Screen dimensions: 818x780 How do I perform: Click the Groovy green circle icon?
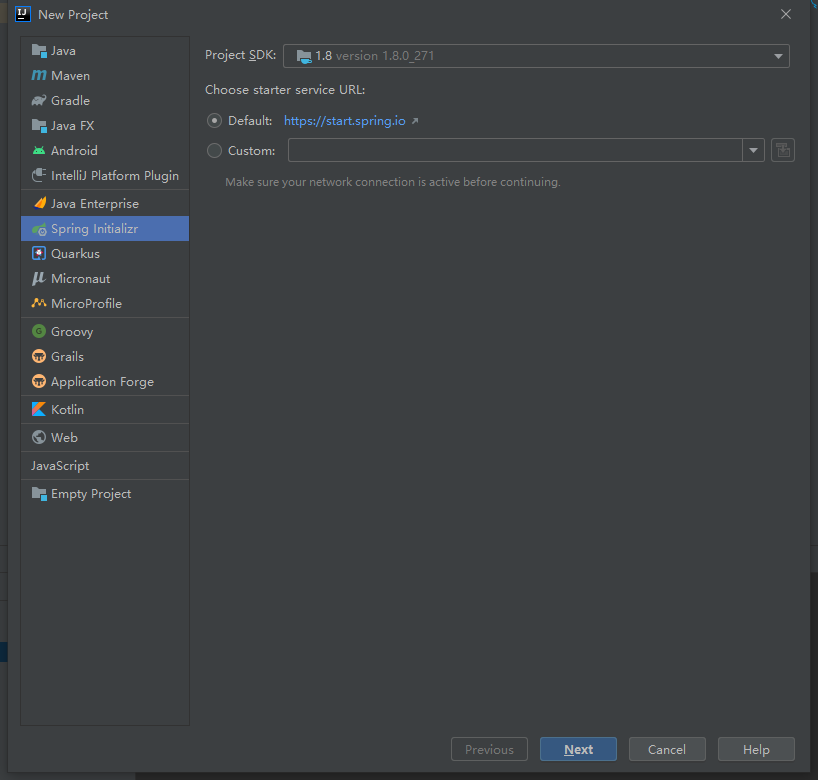point(39,331)
